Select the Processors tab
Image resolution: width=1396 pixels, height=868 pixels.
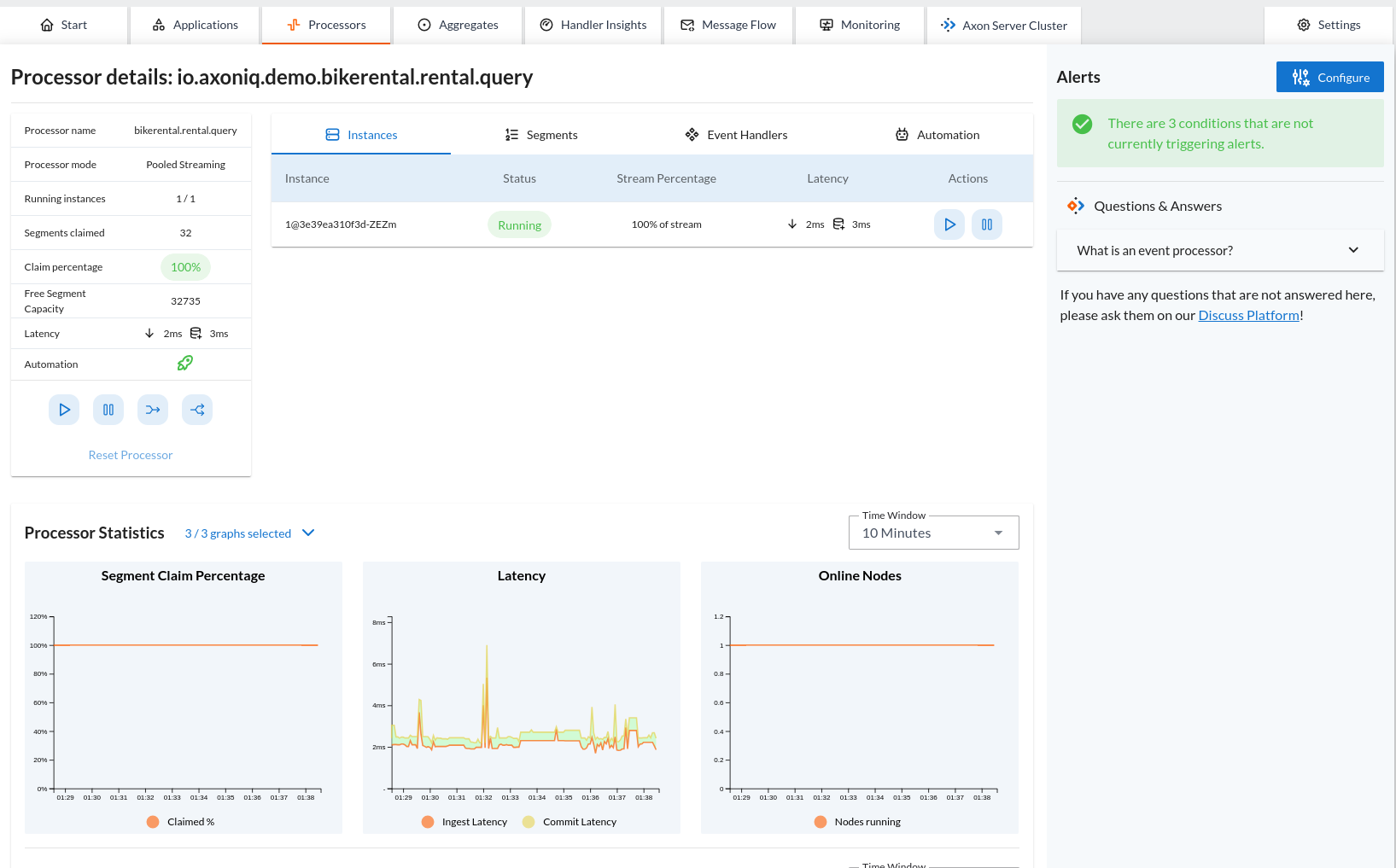click(326, 25)
